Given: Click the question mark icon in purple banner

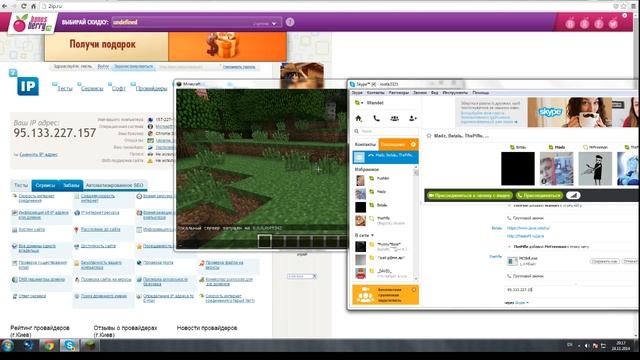Looking at the screenshot, I should tap(290, 22).
